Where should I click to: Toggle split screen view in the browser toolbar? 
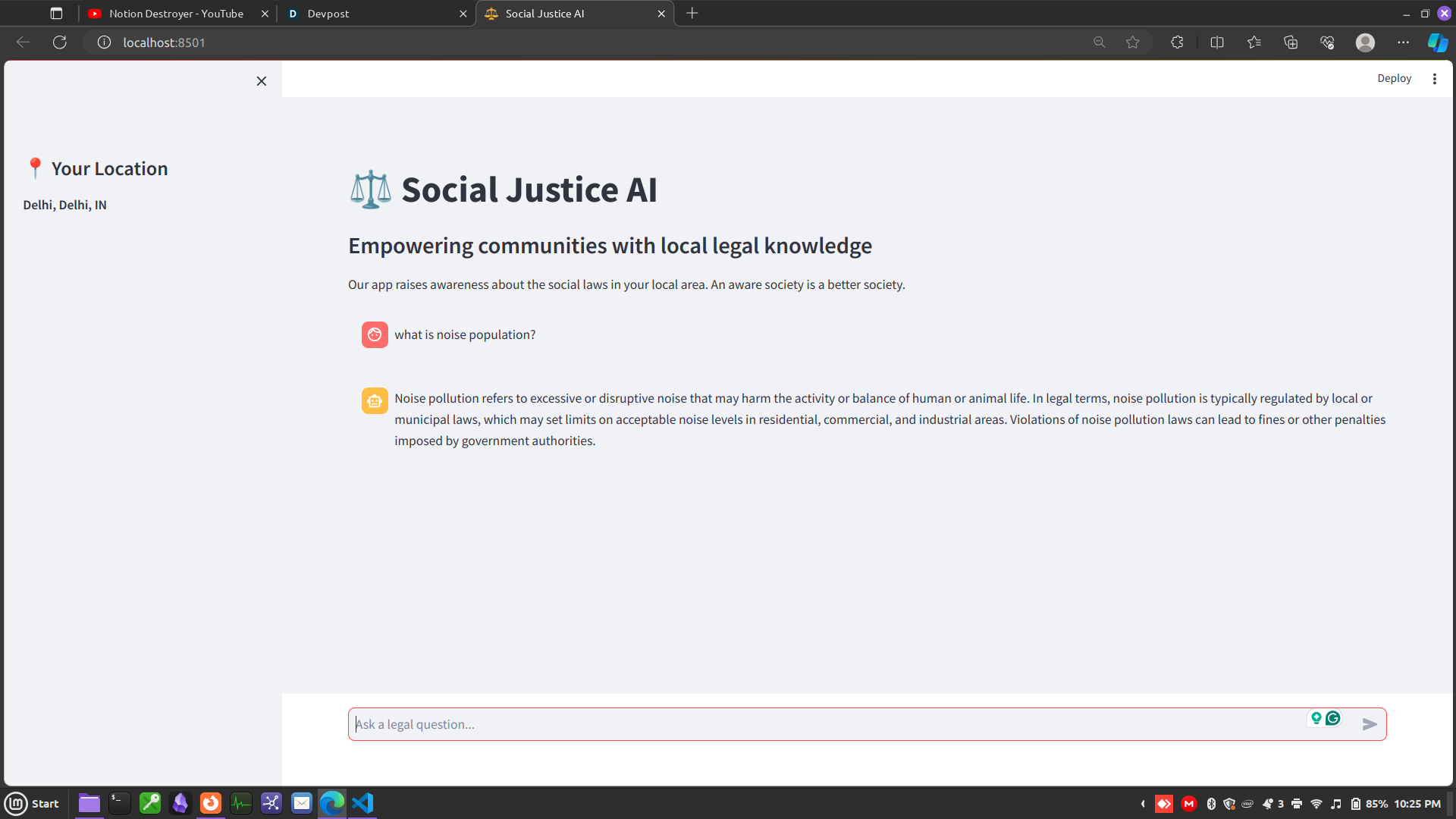pyautogui.click(x=1217, y=42)
